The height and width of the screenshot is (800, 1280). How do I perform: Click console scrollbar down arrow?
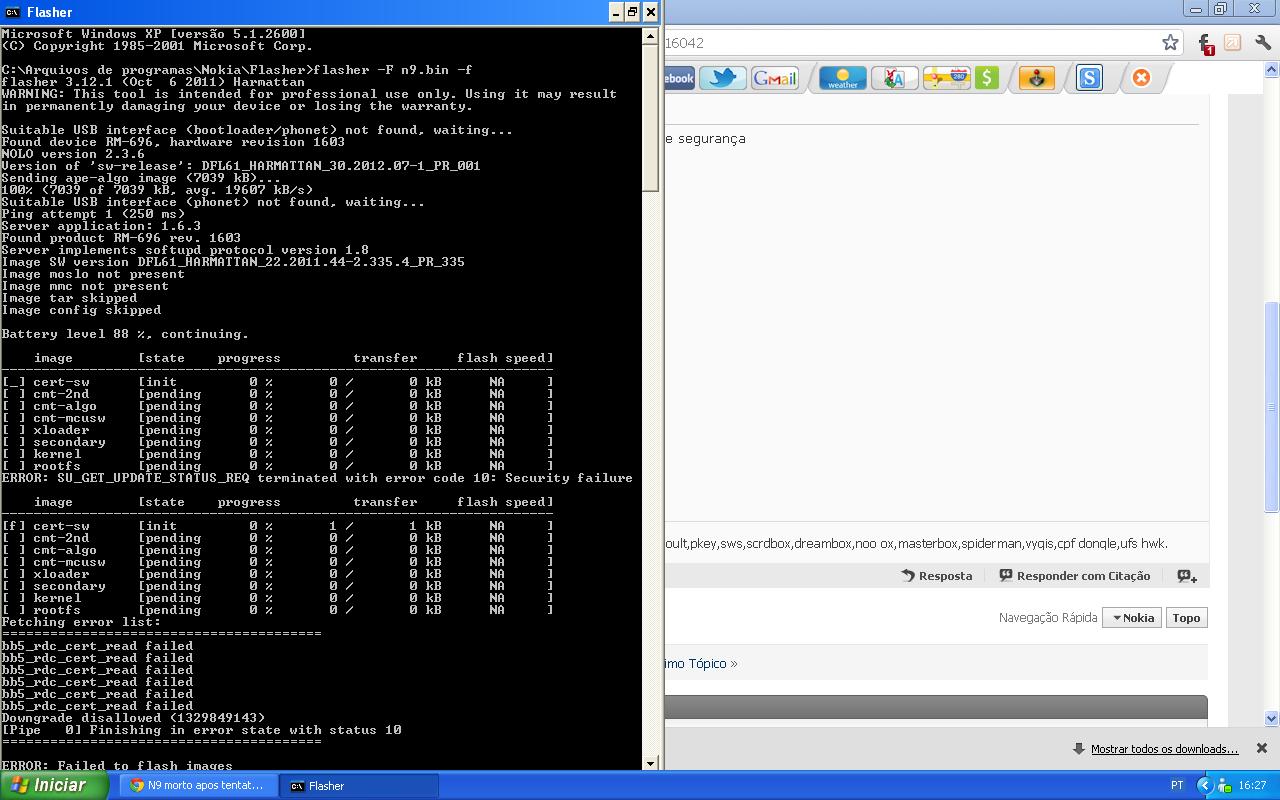[x=650, y=763]
